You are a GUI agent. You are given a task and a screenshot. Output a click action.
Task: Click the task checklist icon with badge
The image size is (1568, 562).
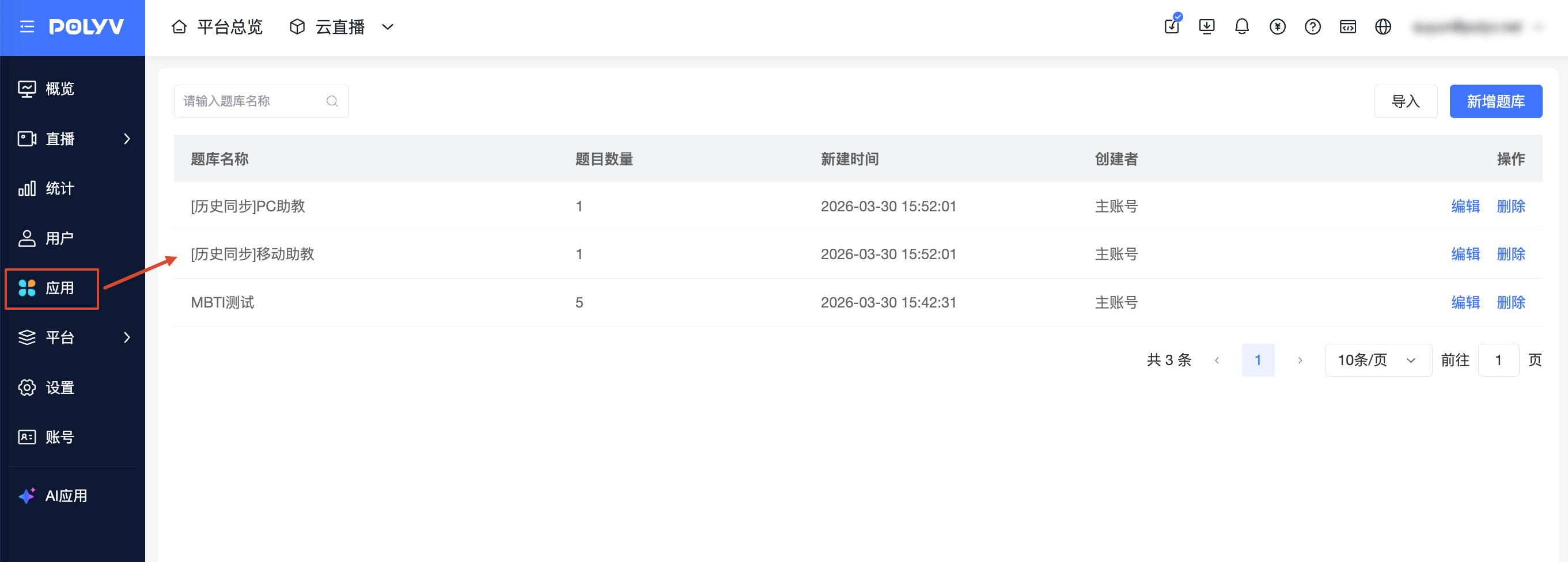point(1172,25)
